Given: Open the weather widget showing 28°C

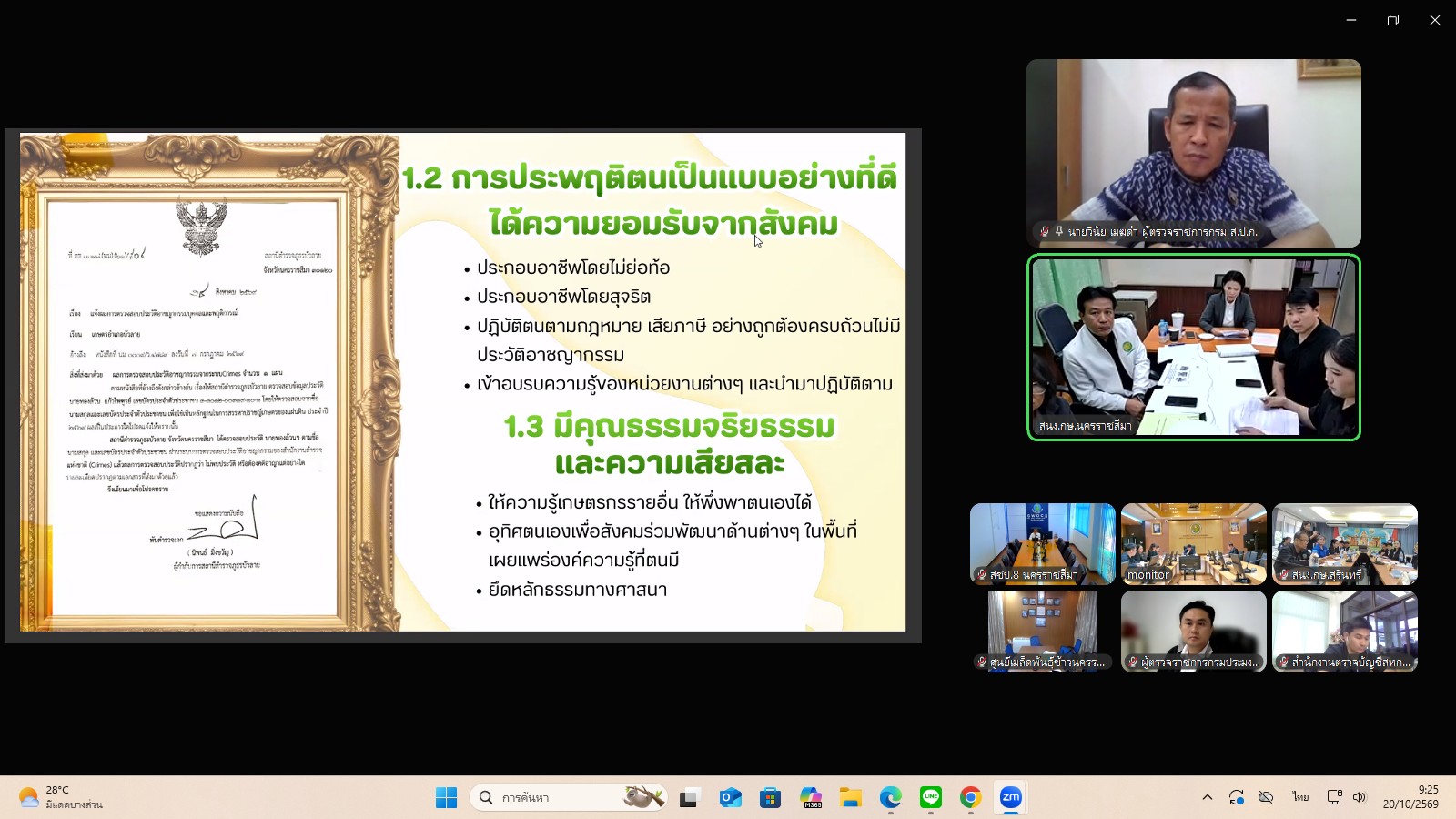Looking at the screenshot, I should (61, 798).
